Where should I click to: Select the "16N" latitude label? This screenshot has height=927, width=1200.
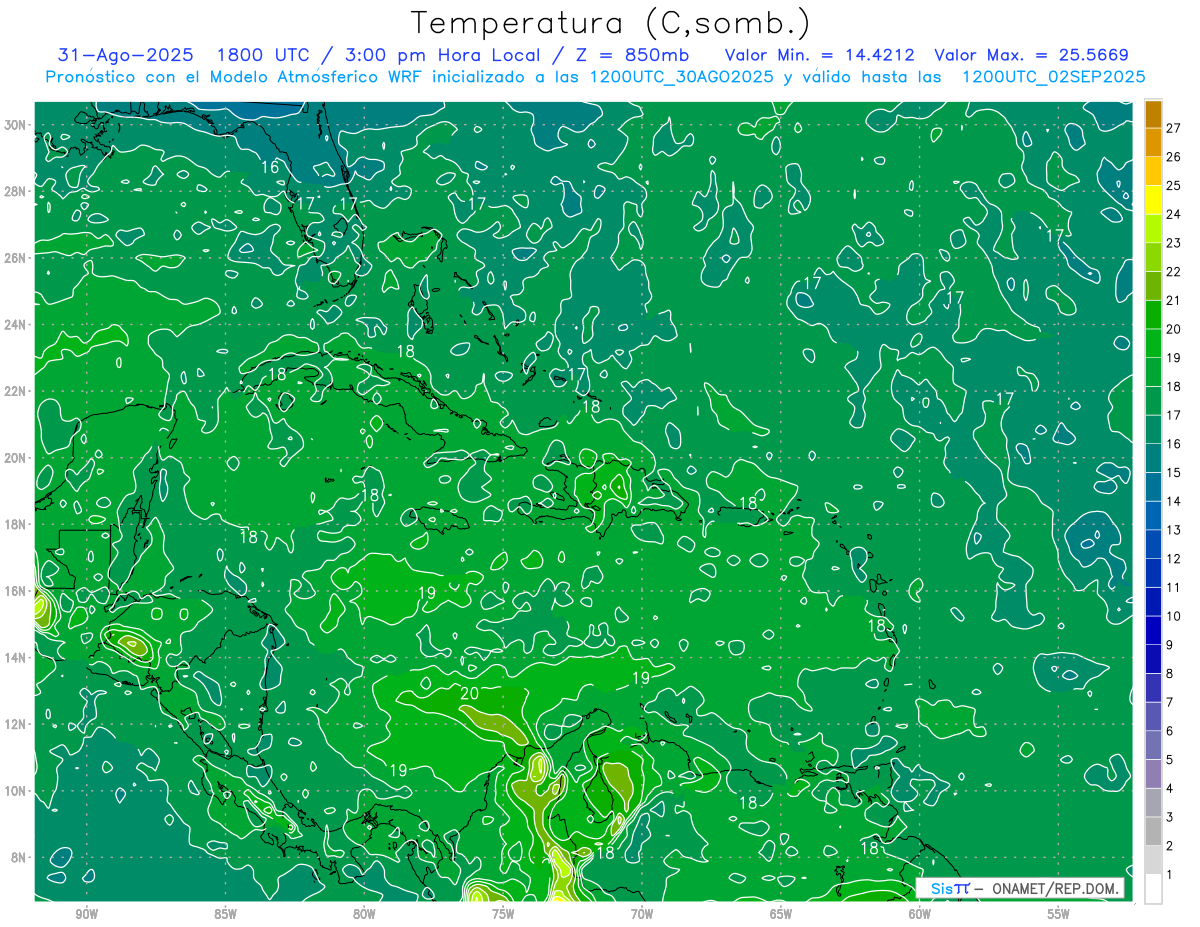(x=16, y=591)
